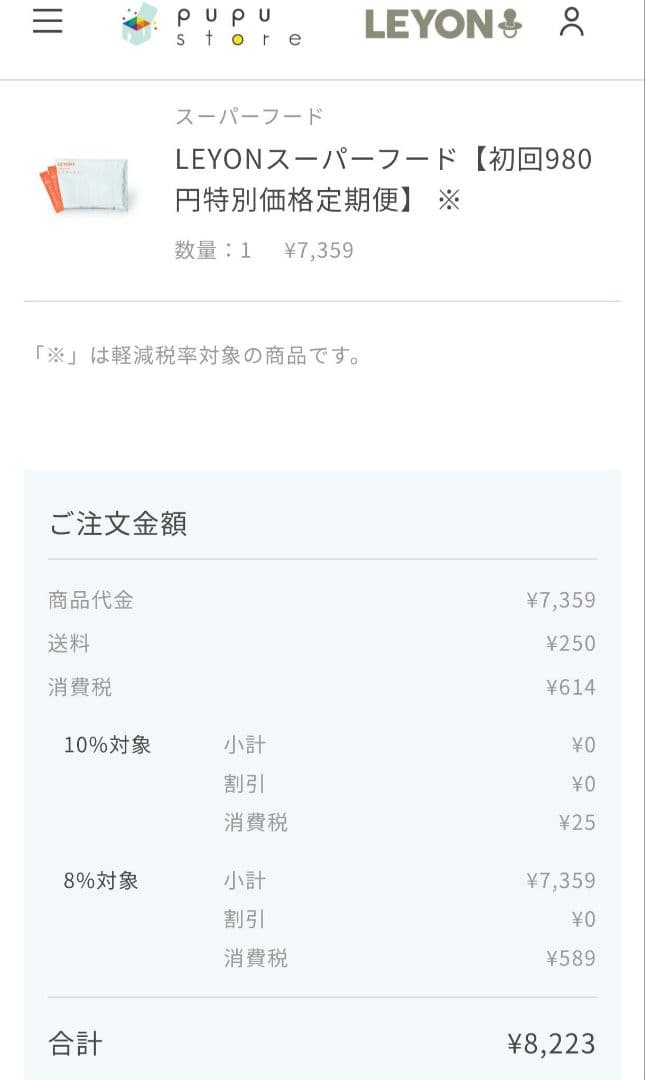This screenshot has height=1080, width=645.
Task: Select the スーパーフード category label
Action: [x=250, y=115]
